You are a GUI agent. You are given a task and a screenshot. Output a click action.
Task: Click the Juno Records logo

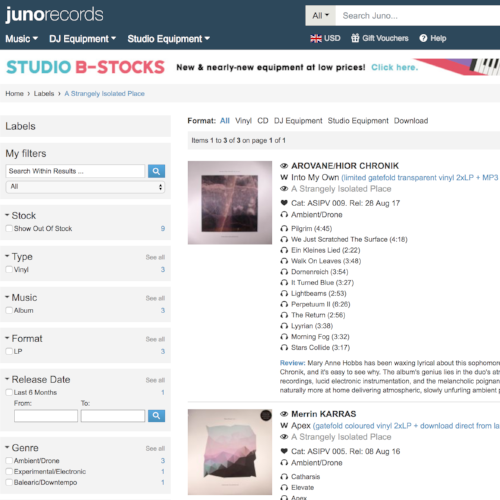tap(54, 15)
